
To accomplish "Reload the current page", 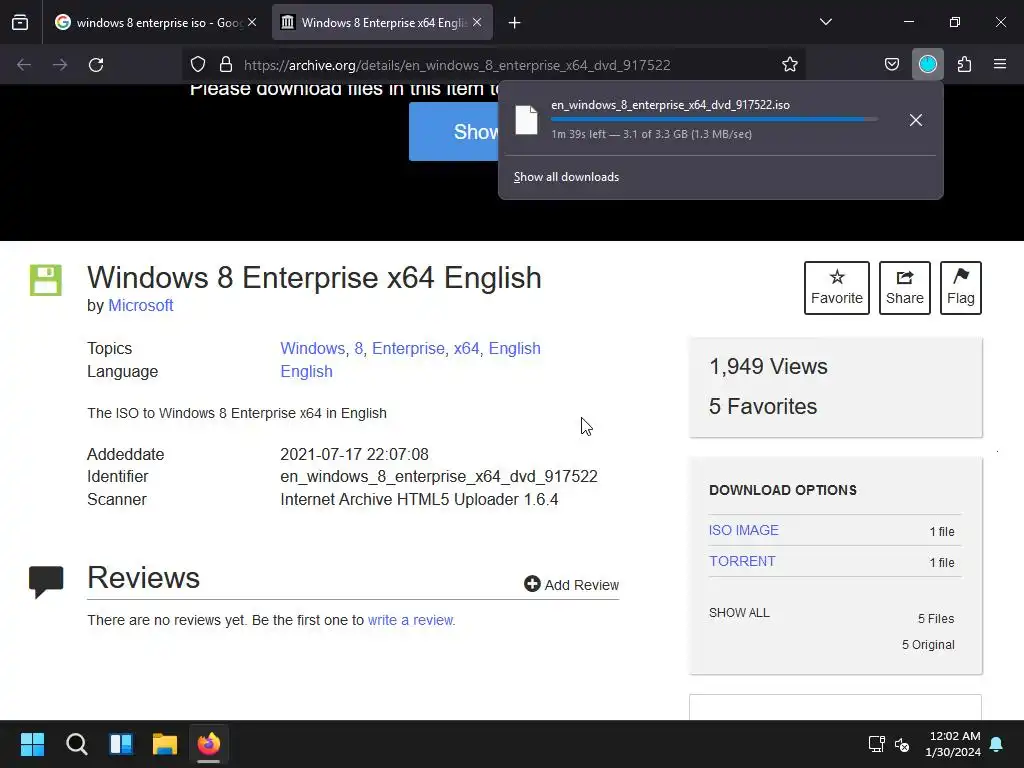I will tap(96, 65).
